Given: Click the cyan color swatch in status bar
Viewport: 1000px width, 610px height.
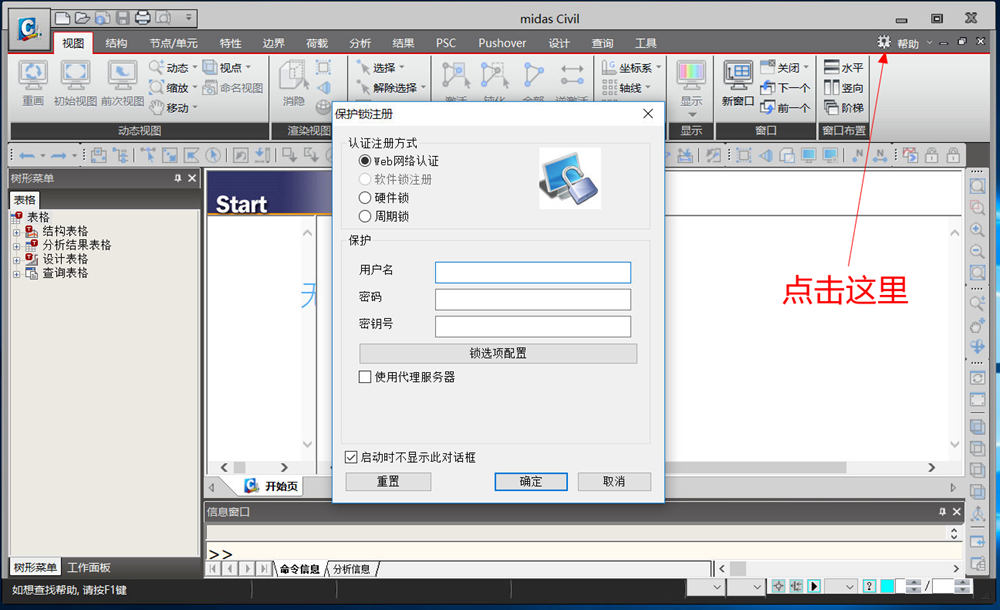Looking at the screenshot, I should (x=886, y=586).
